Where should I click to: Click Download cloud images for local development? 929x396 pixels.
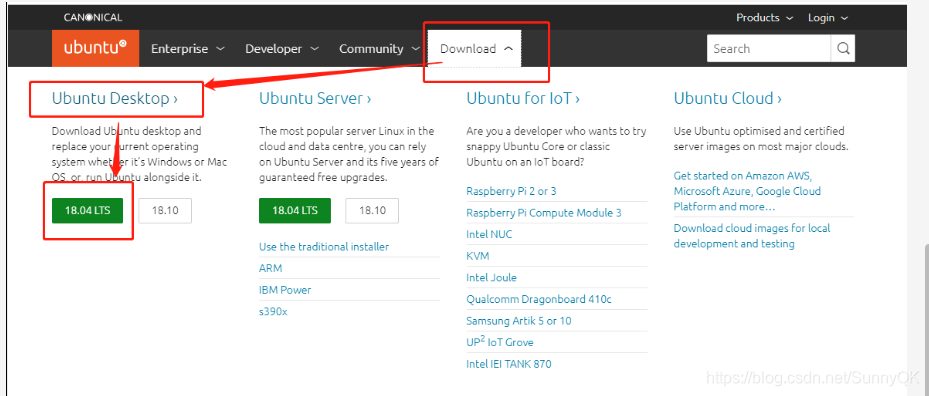(x=752, y=236)
